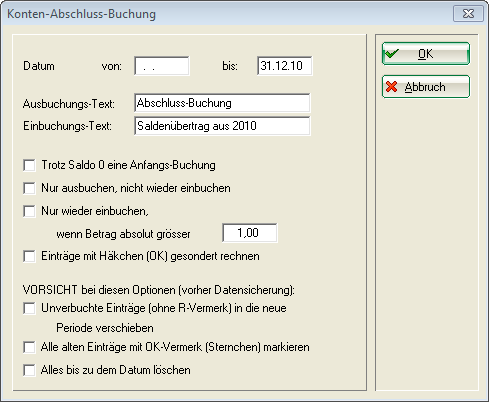Click the red X icon on Abbruch
This screenshot has height=402, width=489.
(391, 86)
